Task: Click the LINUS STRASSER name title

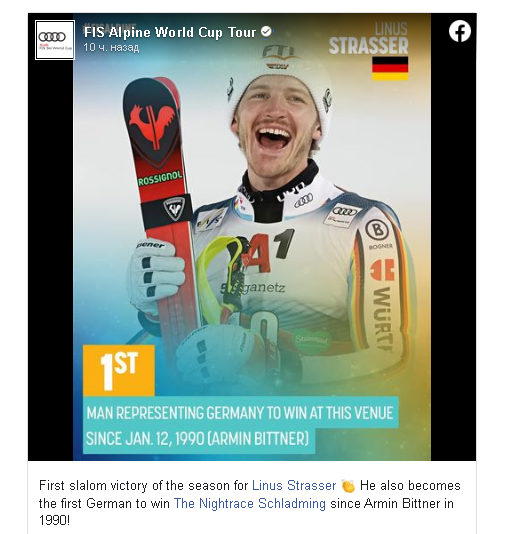Action: [368, 38]
